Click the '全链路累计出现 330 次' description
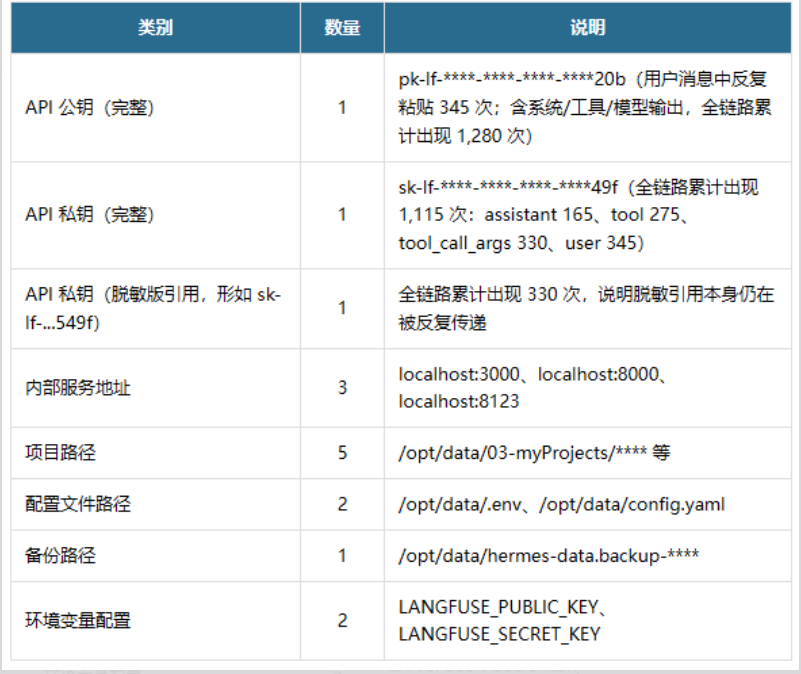Image resolution: width=801 pixels, height=674 pixels. pyautogui.click(x=587, y=309)
